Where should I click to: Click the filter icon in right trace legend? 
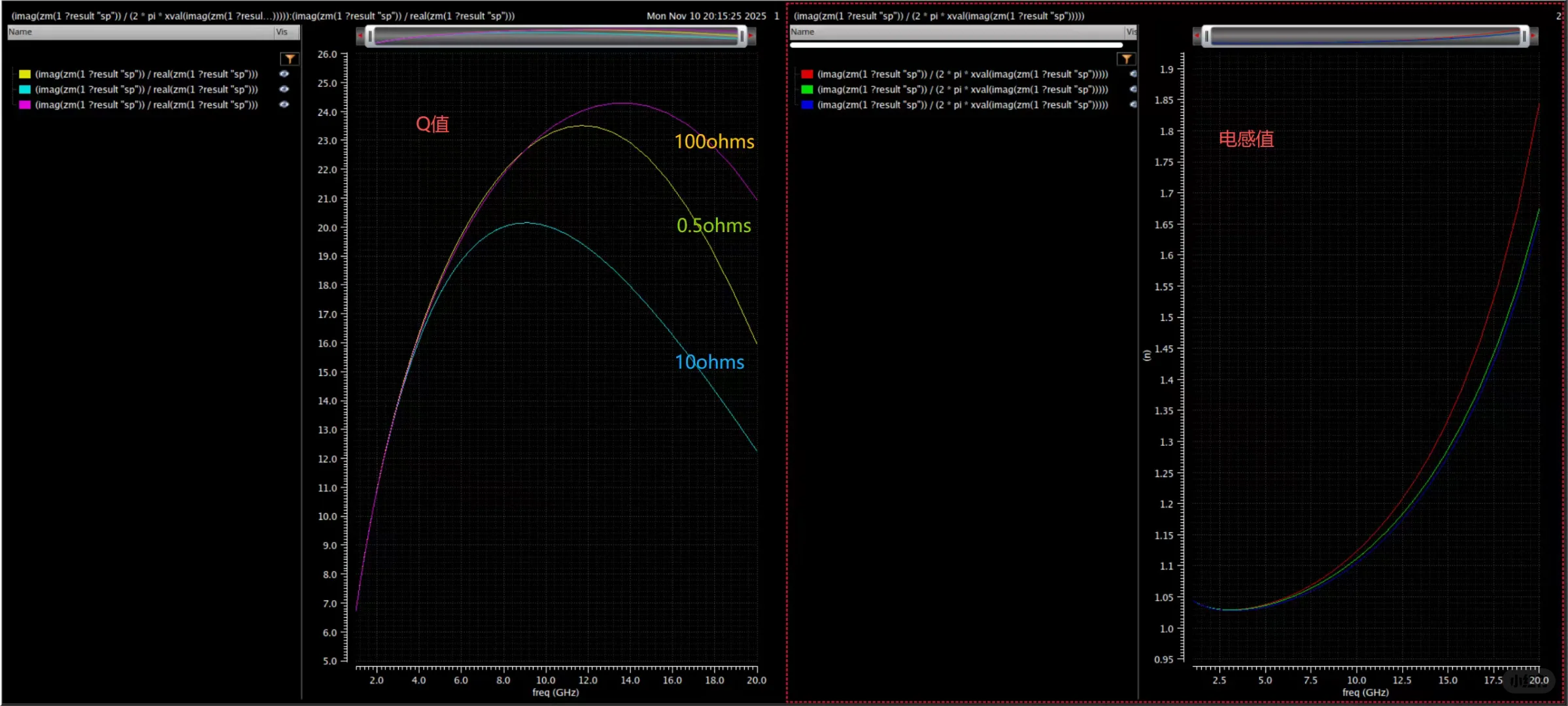click(x=1126, y=59)
